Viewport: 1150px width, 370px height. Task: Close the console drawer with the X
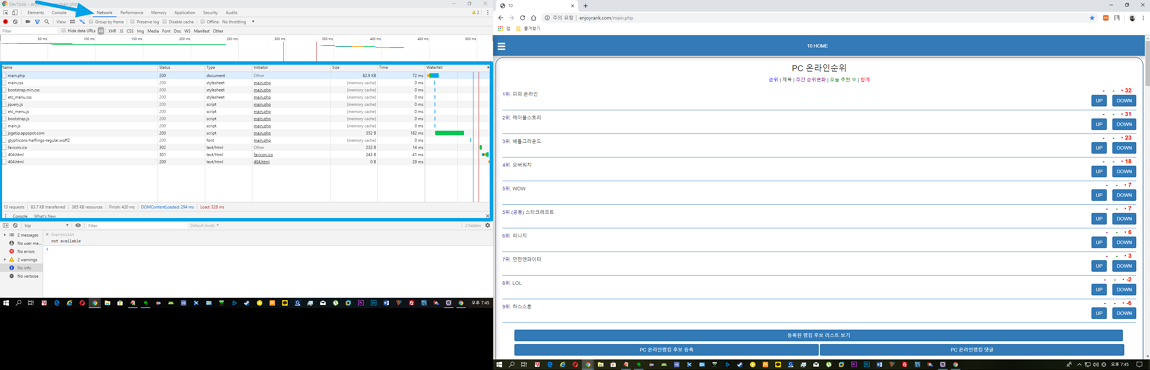487,216
